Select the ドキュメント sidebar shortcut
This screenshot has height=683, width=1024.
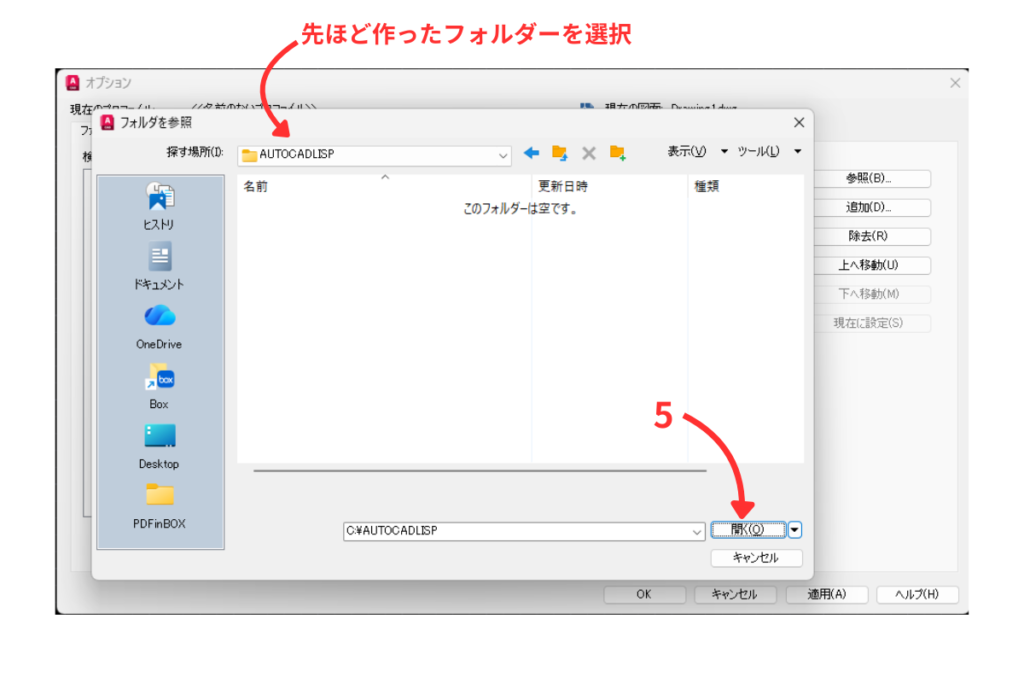pos(159,266)
